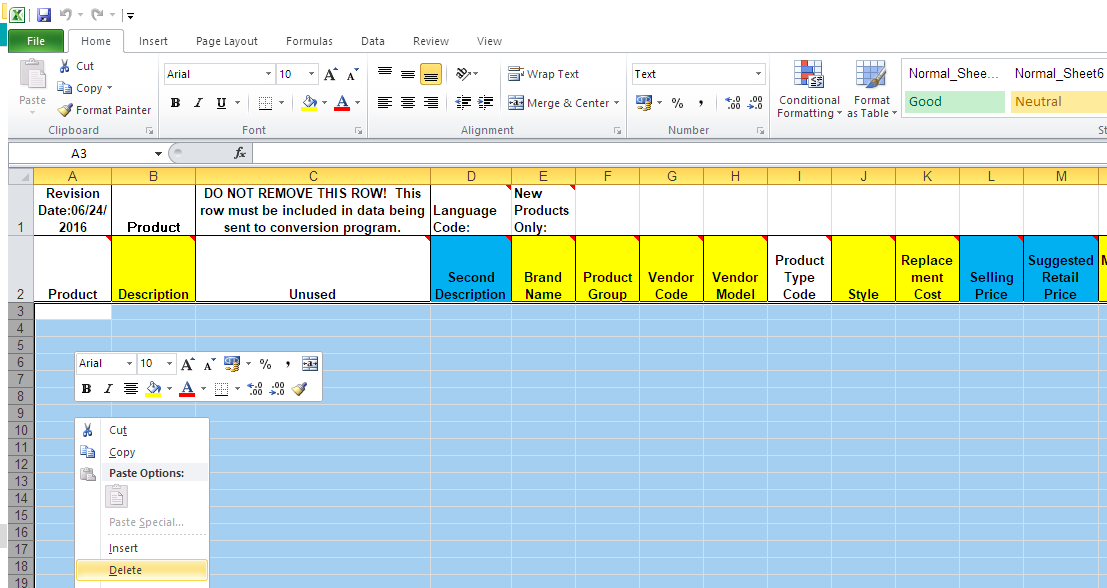Switch to Review tab

click(431, 41)
